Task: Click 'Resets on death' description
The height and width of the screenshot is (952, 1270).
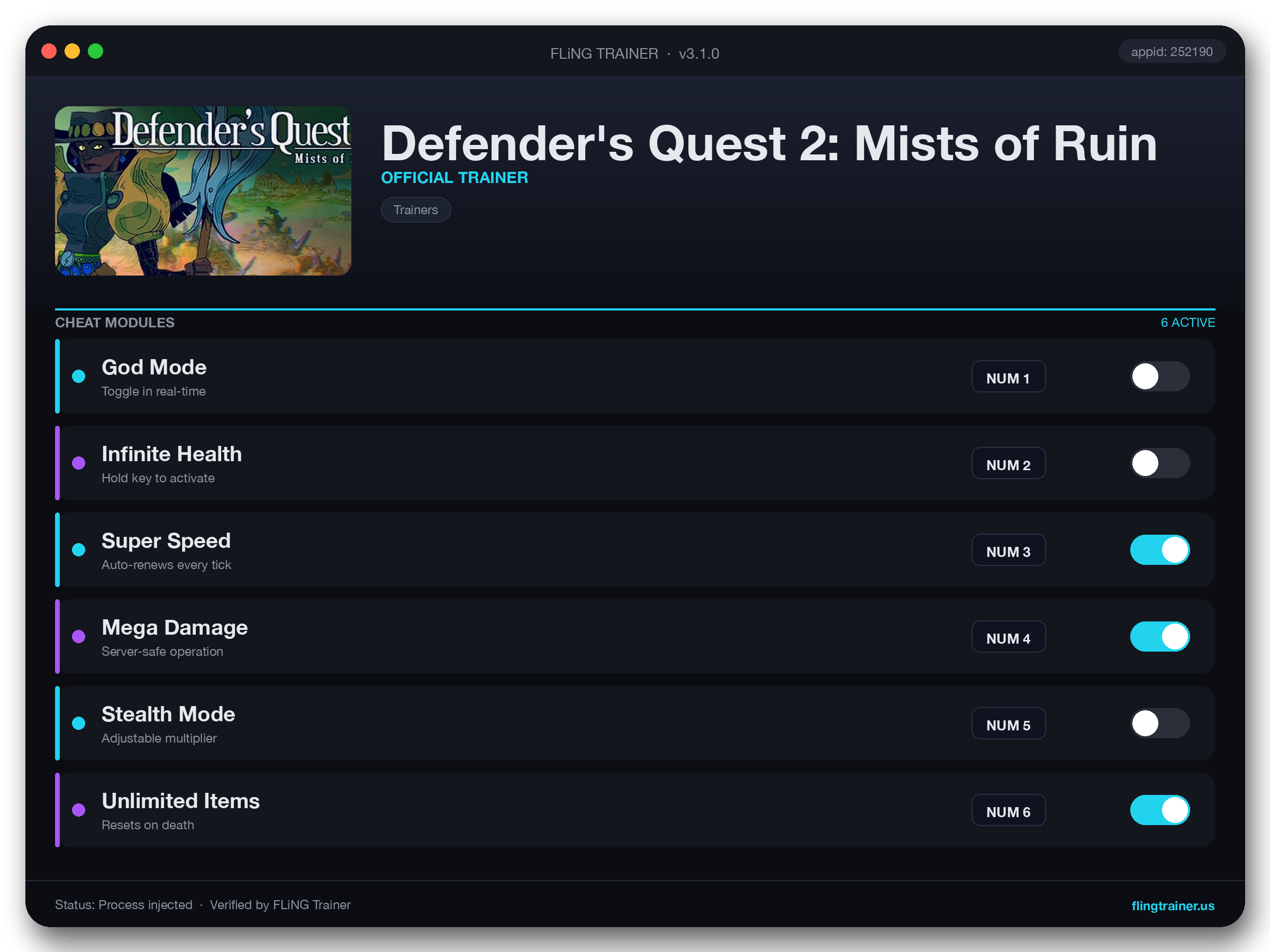Action: click(148, 825)
